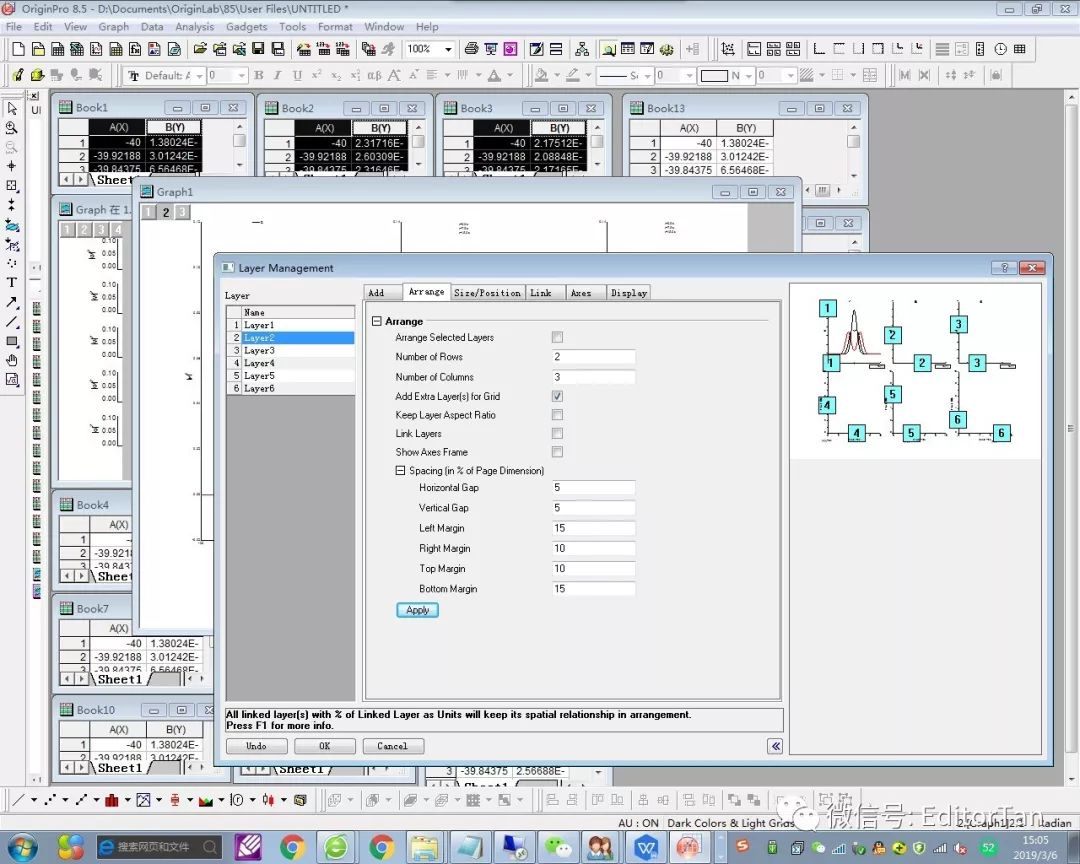
Task: Select Layer5 in the layer list
Action: pos(291,376)
